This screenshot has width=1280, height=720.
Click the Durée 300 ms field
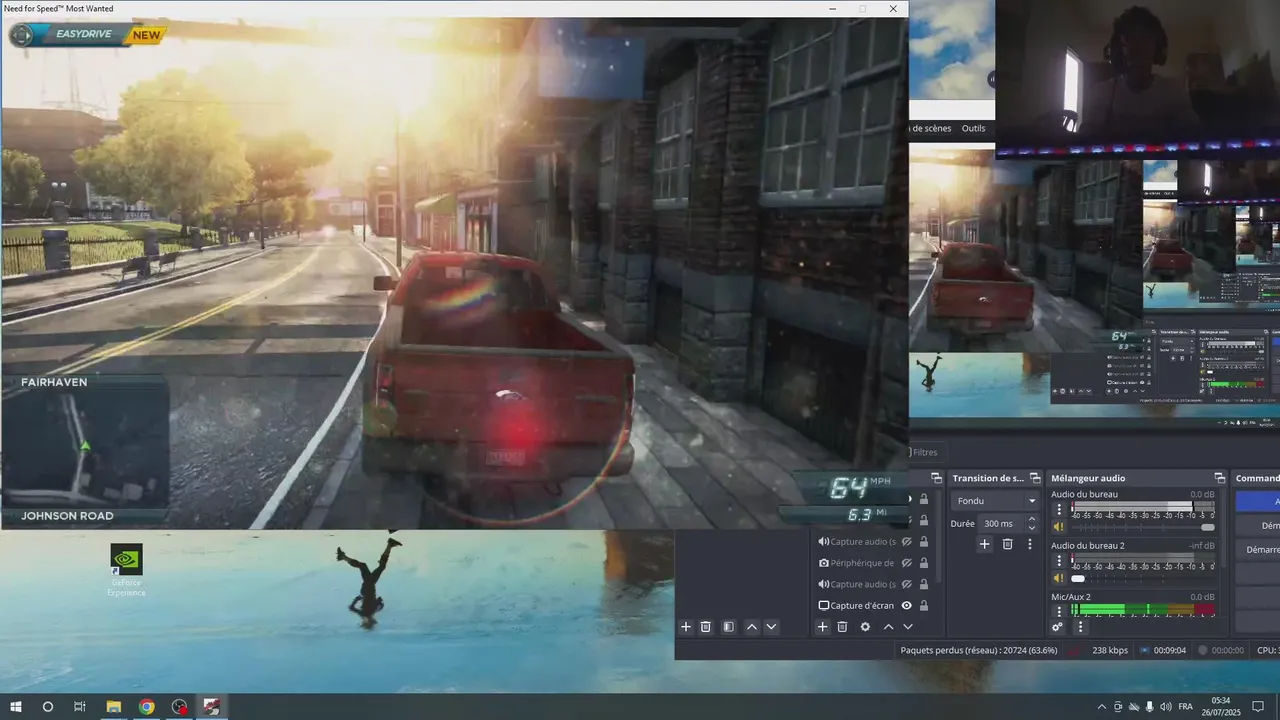coord(1001,523)
